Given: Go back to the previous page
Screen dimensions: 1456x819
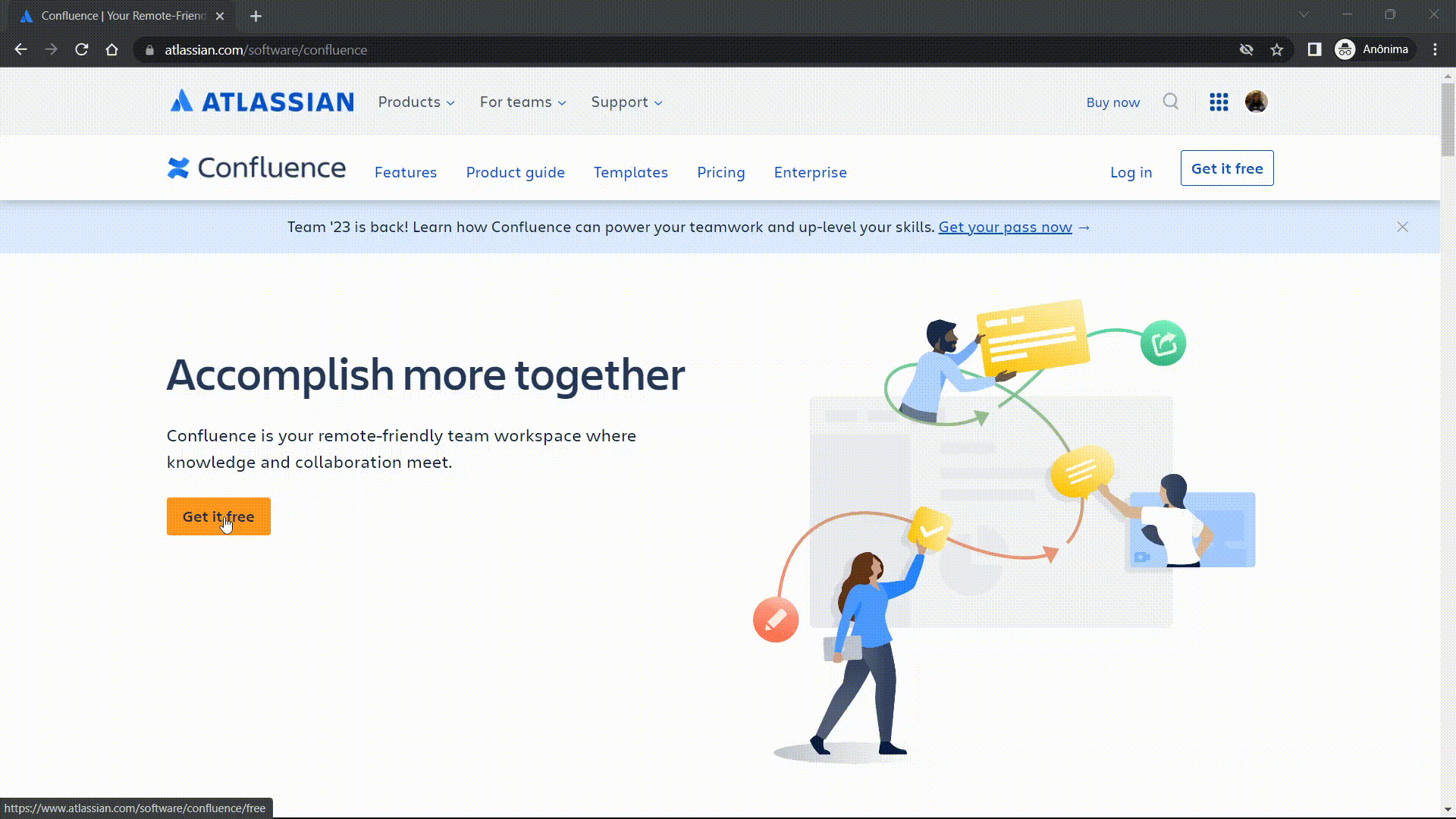Looking at the screenshot, I should pyautogui.click(x=20, y=49).
